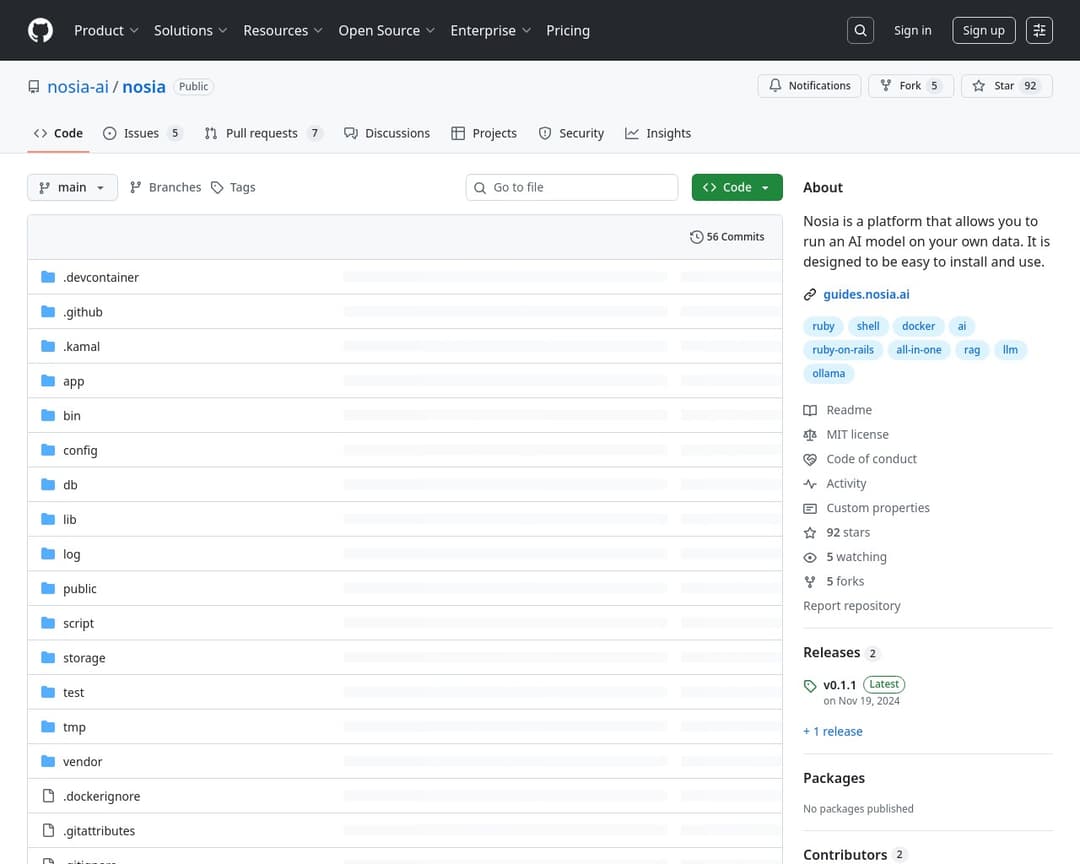Switch to the Issues tab
The width and height of the screenshot is (1080, 864).
142,133
